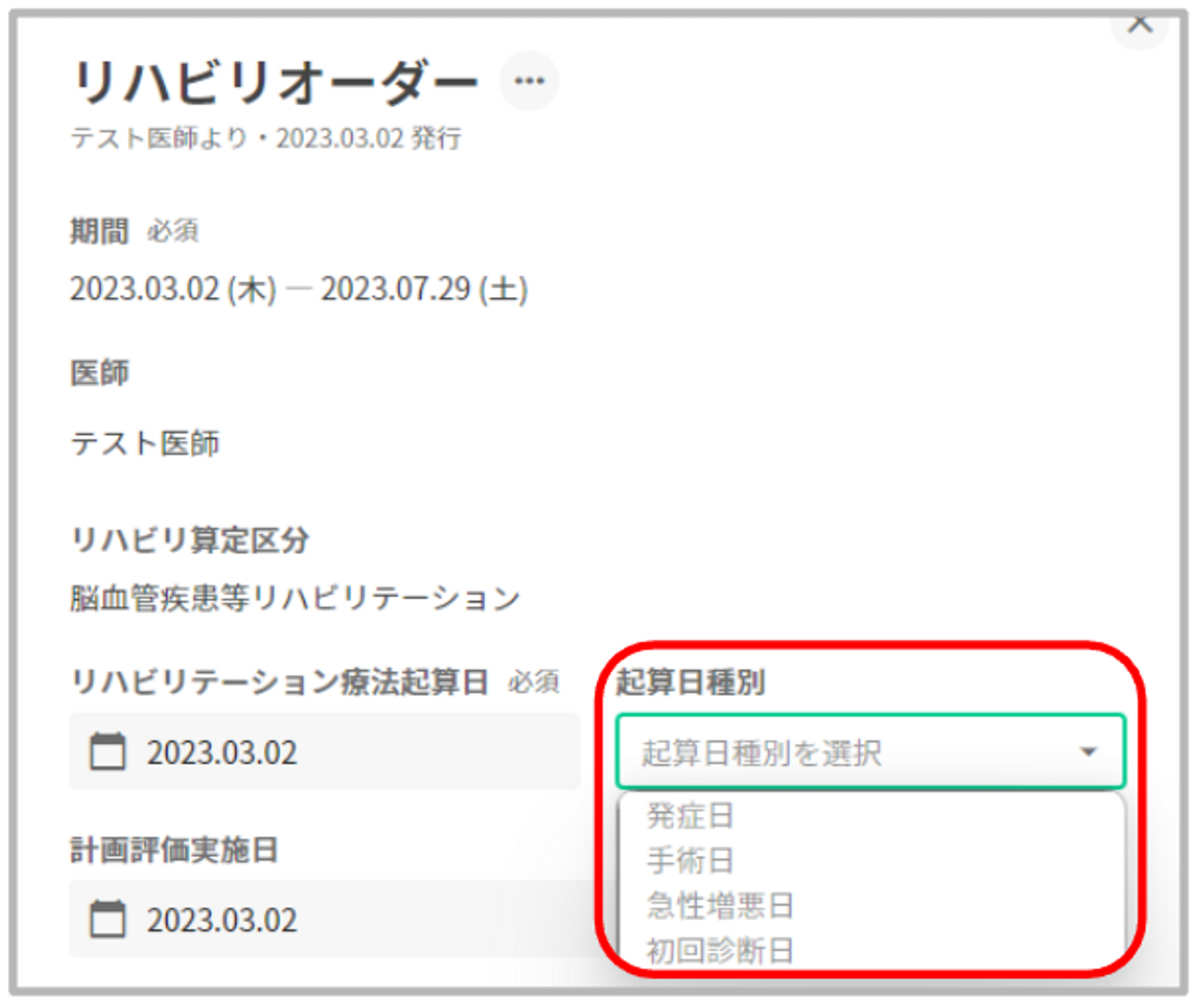Choose 急性増悪日 option
Screen dimensions: 1204x1004
(x=720, y=905)
